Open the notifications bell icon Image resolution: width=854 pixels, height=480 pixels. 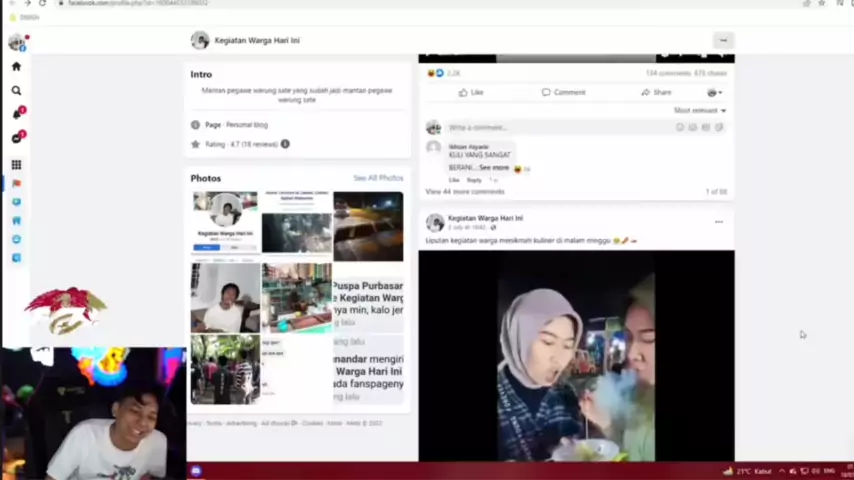pyautogui.click(x=16, y=114)
